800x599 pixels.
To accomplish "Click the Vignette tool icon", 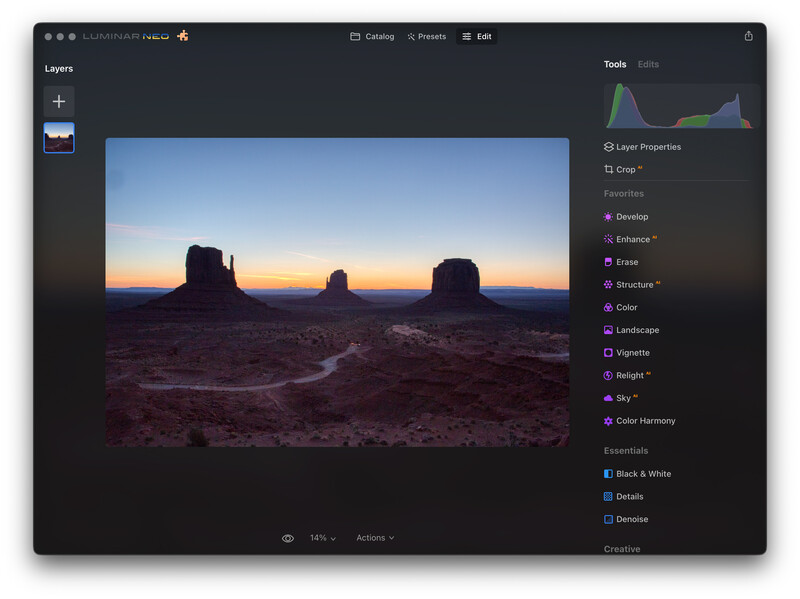I will (x=608, y=353).
